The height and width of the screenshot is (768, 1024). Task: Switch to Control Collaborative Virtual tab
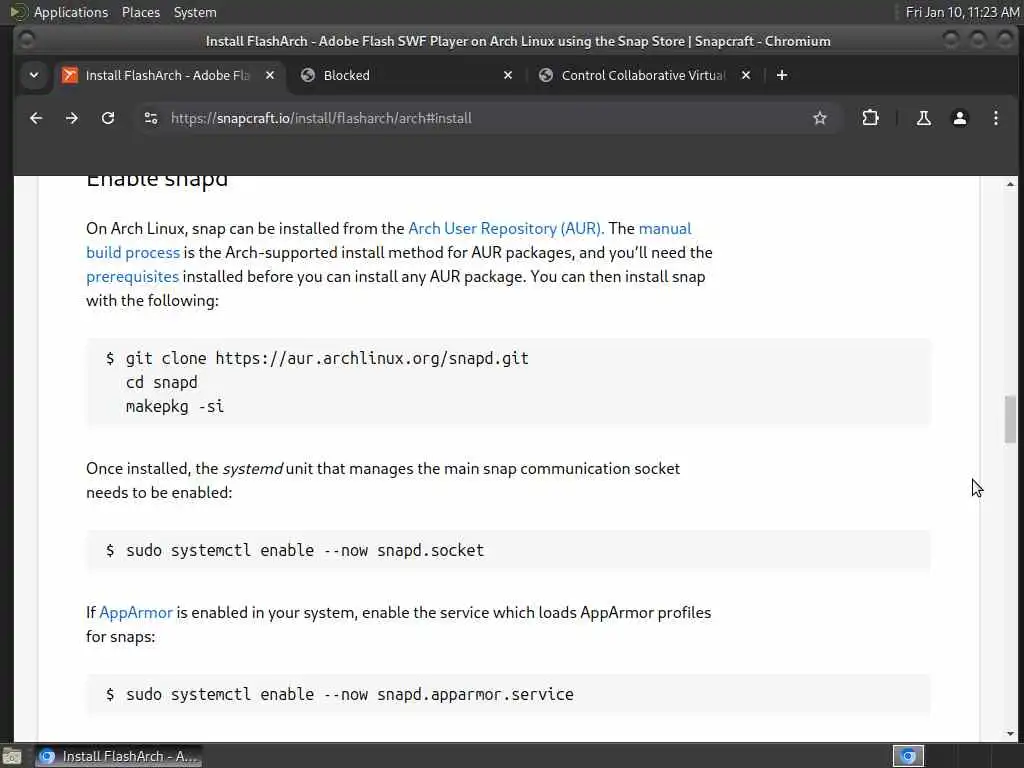640,75
